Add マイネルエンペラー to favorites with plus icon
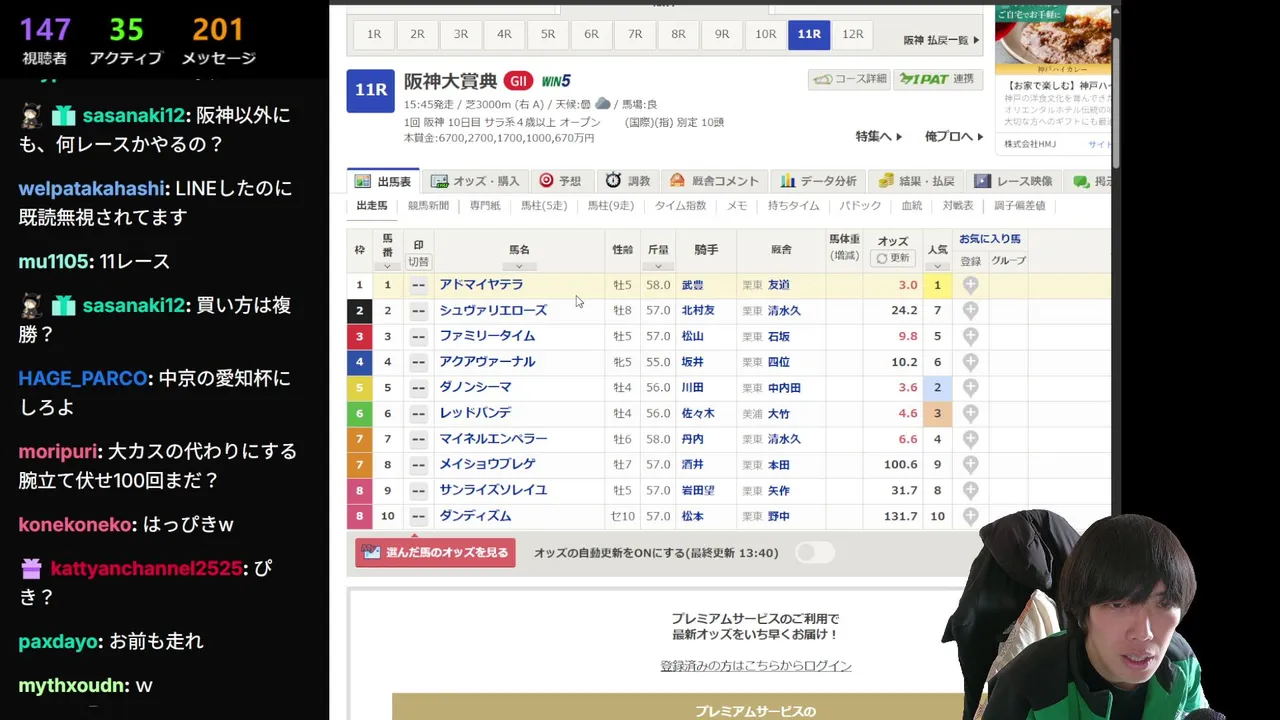The image size is (1280, 720). 970,439
